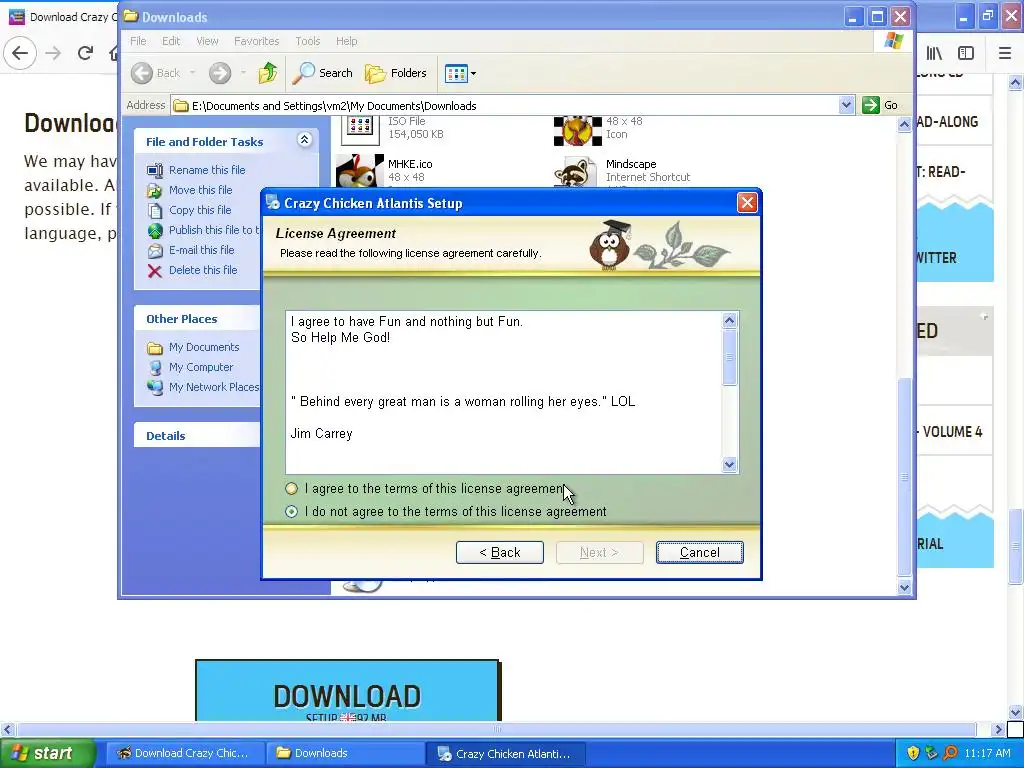Click the 11:17 AM system clock
The height and width of the screenshot is (768, 1024).
(987, 753)
